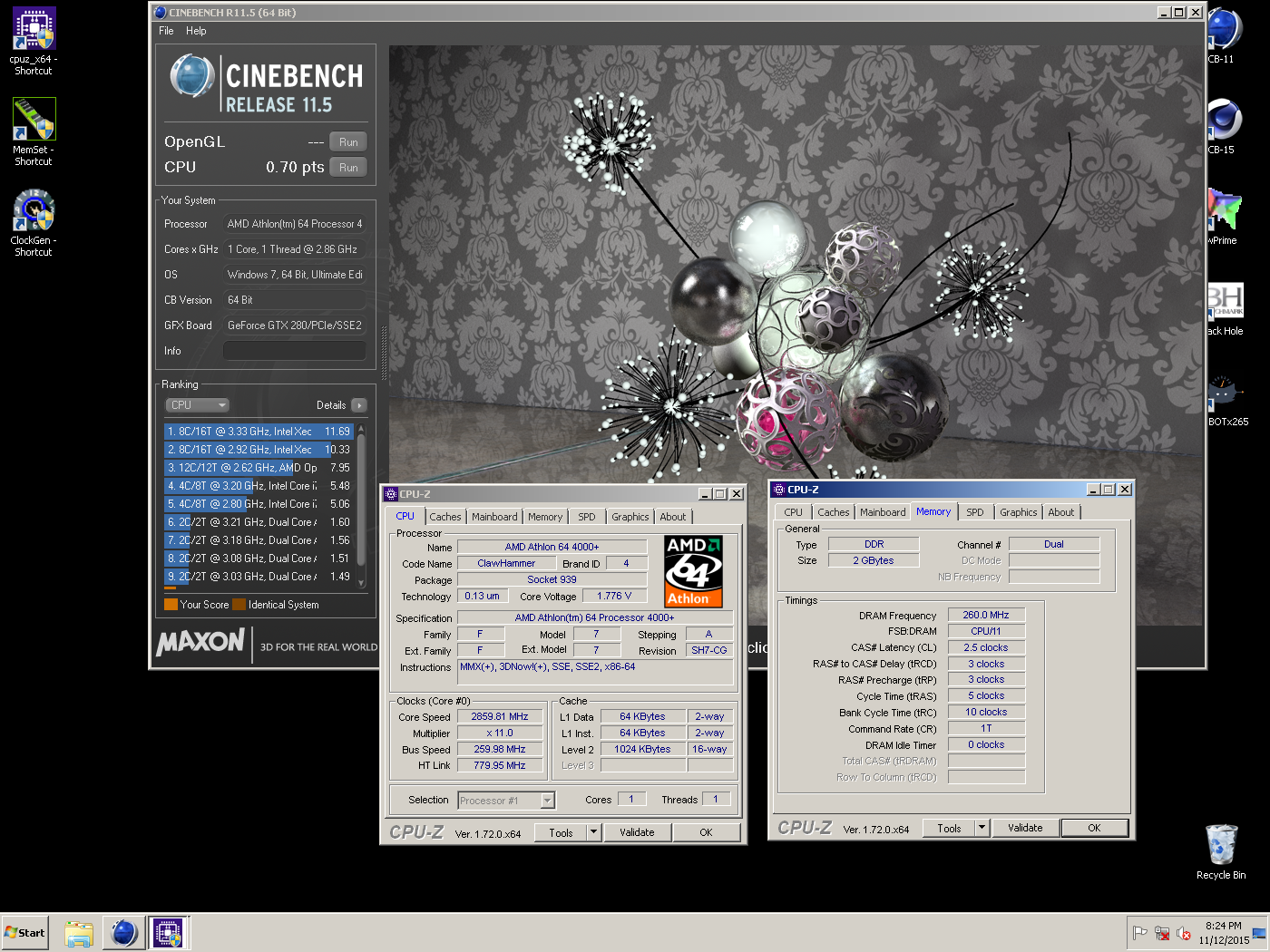This screenshot has width=1270, height=952.
Task: Click the CPU-Z taskbar icon
Action: [168, 932]
